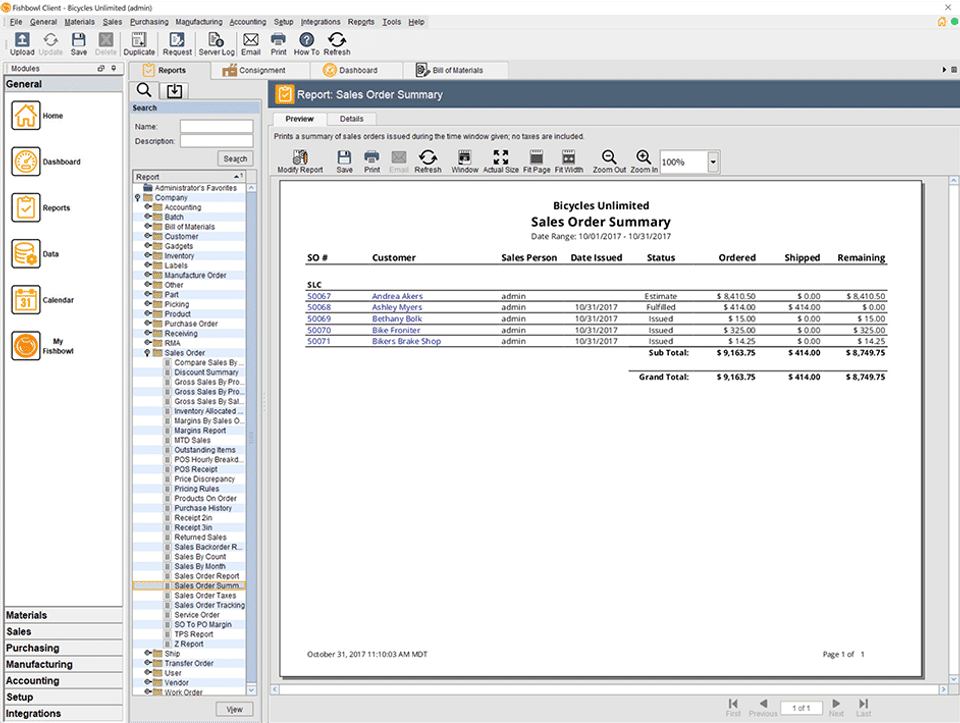Click the import download tab icon

point(174,91)
